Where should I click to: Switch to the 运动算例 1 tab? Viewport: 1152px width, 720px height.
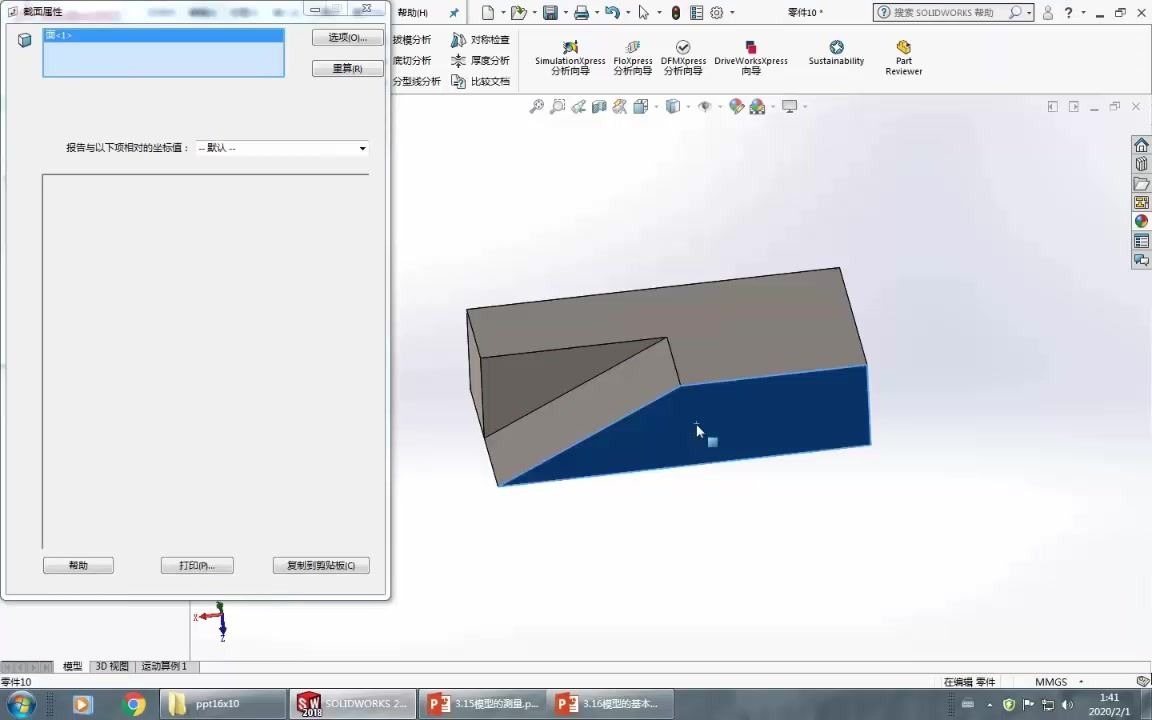(x=163, y=666)
